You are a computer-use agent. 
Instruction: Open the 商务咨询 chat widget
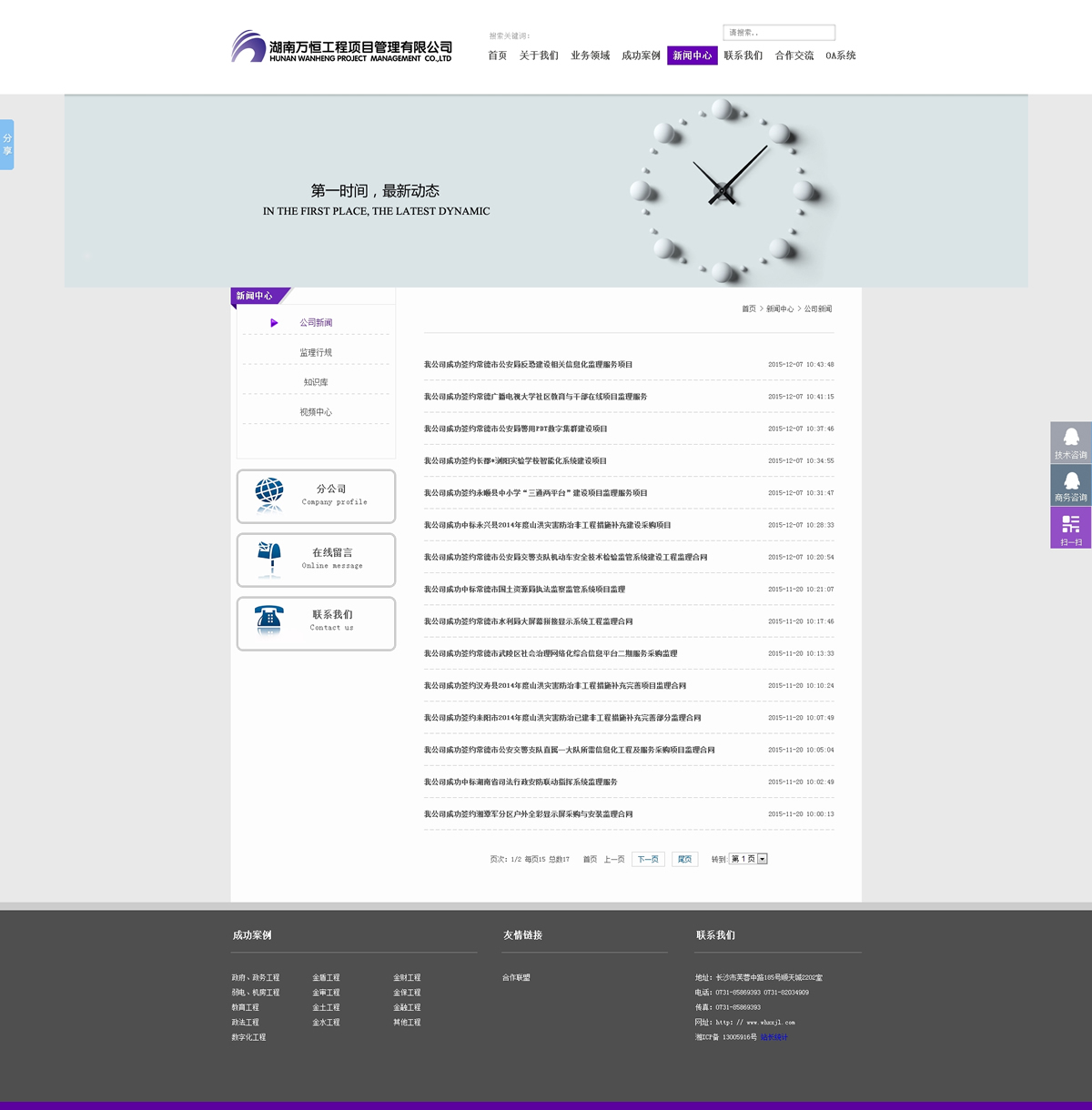(1070, 486)
